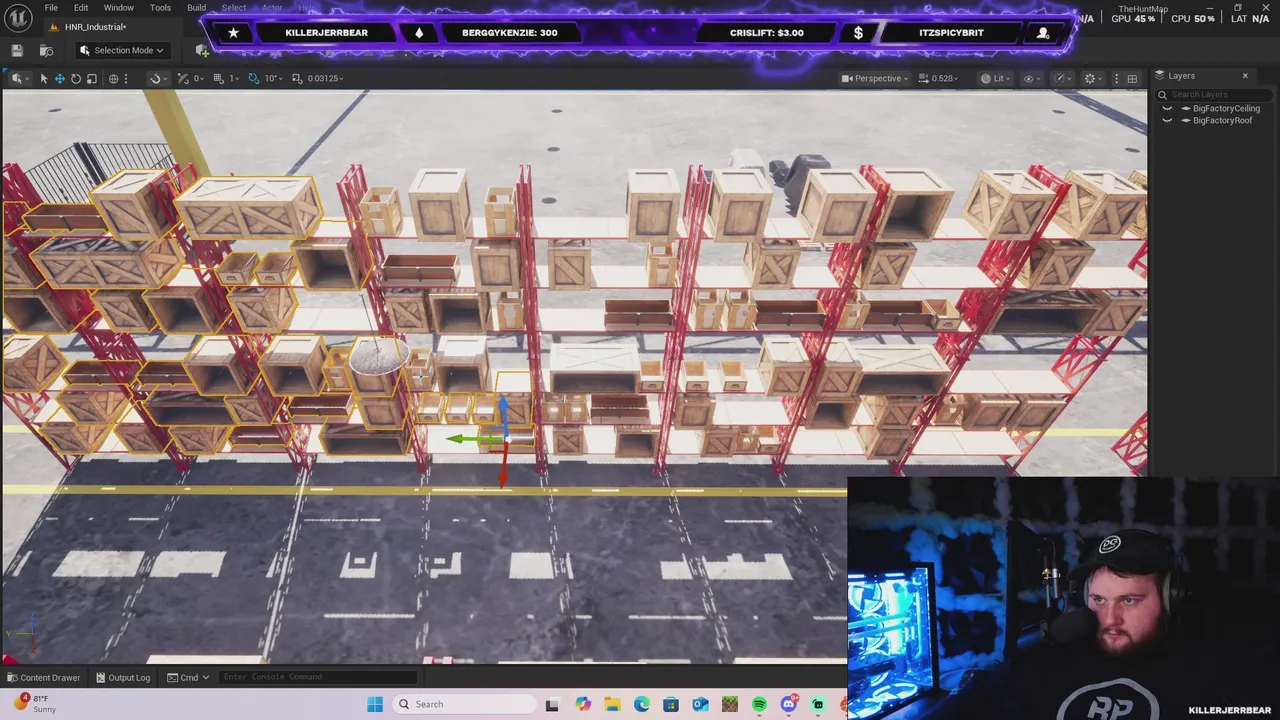Open viewport layout grid icon

[1132, 78]
